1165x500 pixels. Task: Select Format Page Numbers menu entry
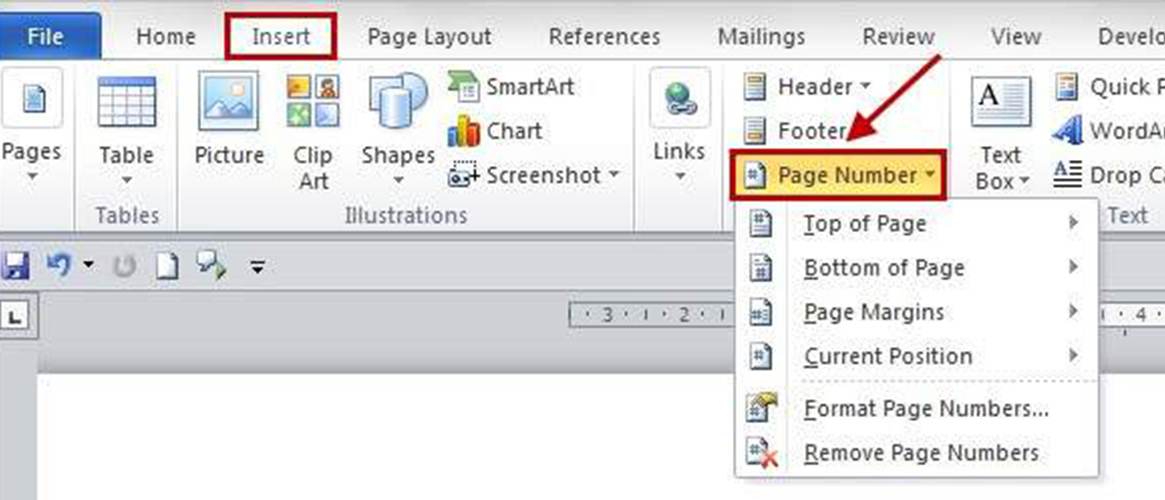point(926,409)
